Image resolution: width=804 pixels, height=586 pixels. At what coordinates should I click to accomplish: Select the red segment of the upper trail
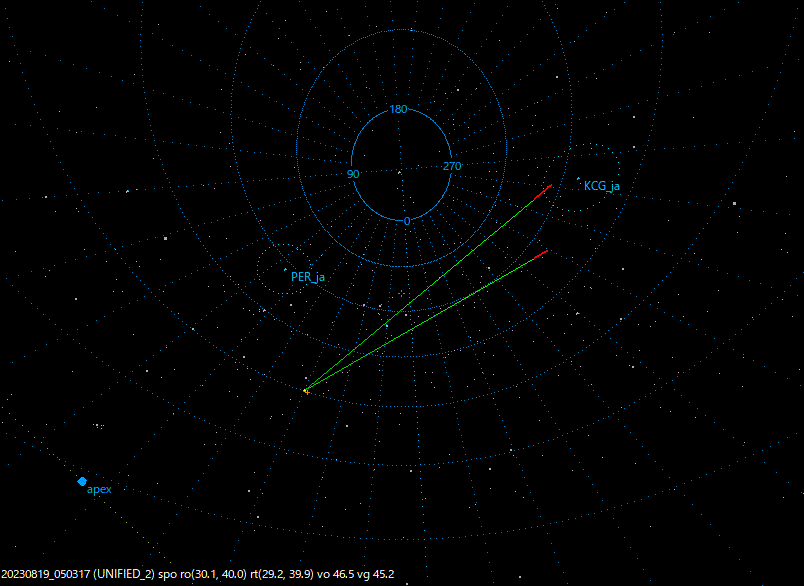[x=543, y=192]
